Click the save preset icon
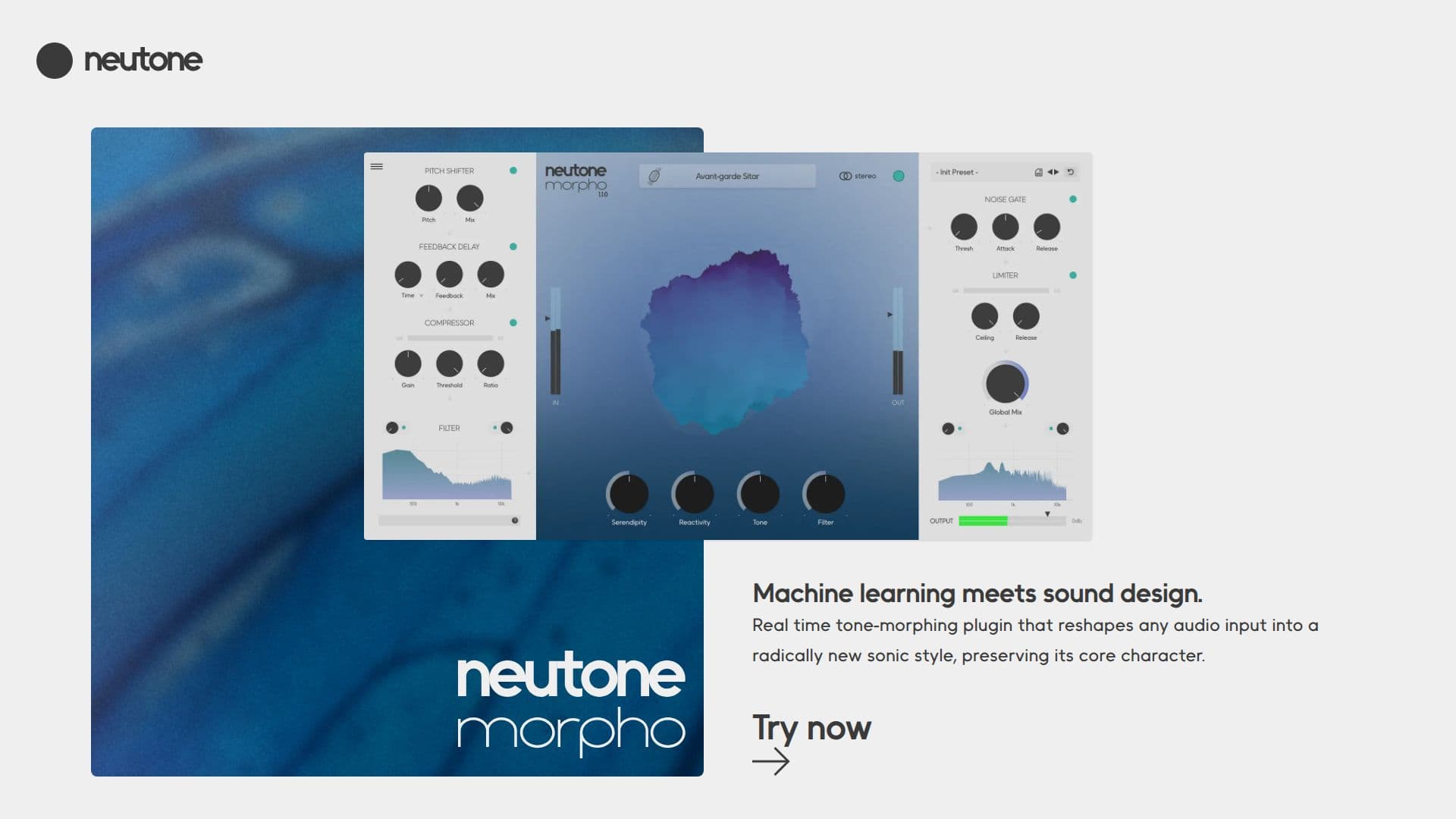 pos(1038,172)
